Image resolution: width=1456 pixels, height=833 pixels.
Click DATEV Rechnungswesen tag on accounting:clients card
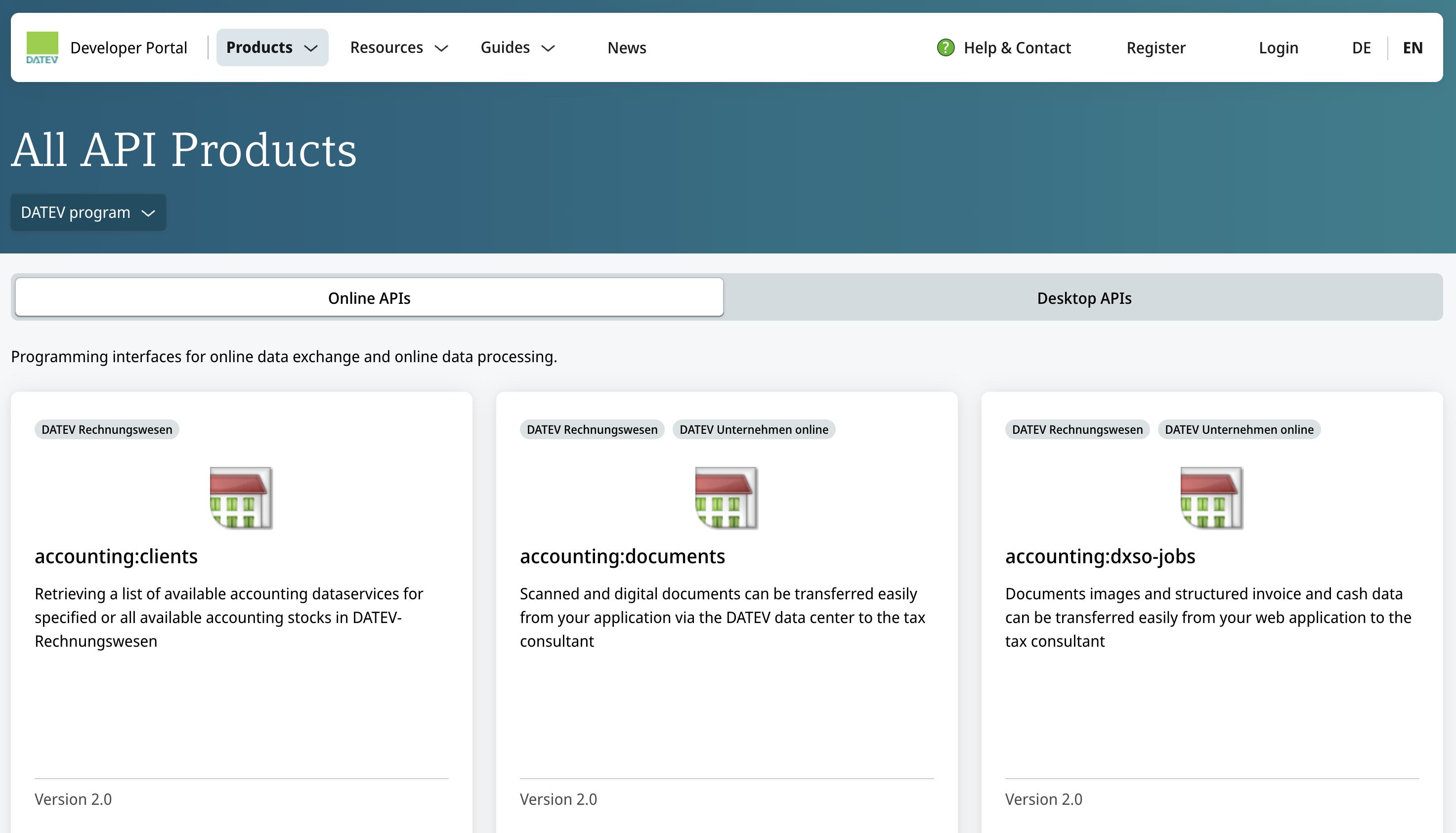tap(107, 429)
